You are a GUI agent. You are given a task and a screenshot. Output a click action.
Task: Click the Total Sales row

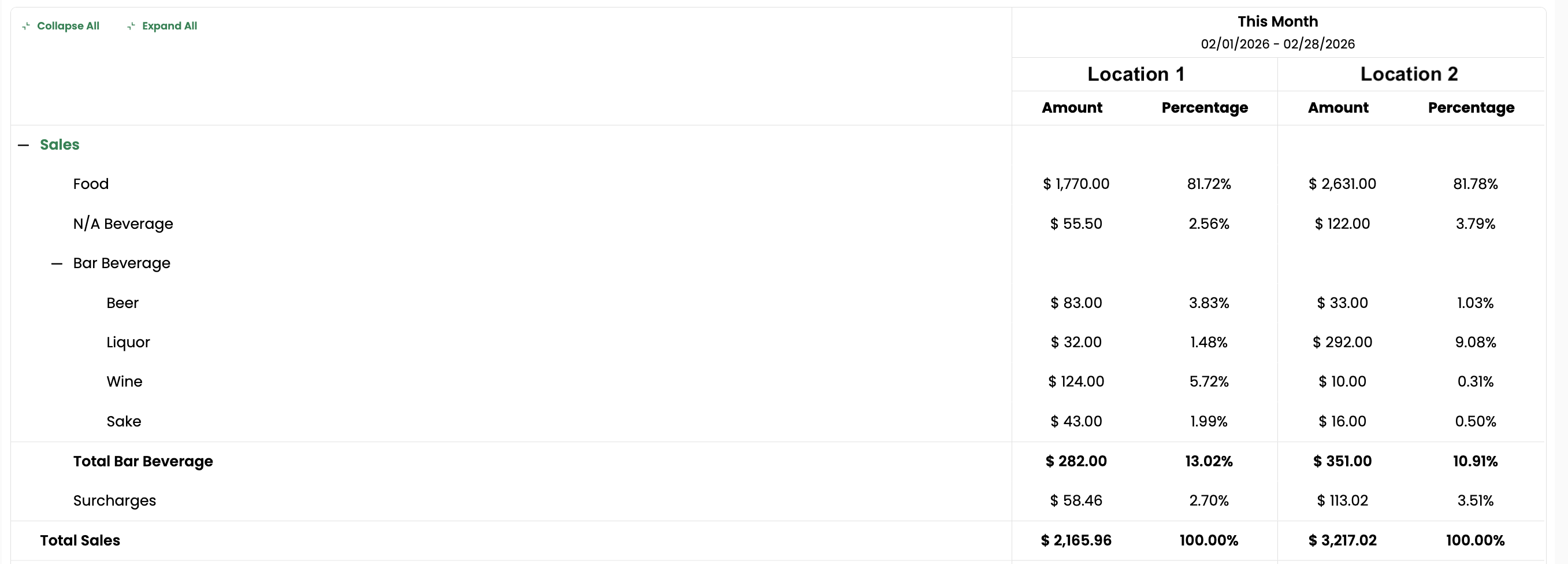point(80,540)
